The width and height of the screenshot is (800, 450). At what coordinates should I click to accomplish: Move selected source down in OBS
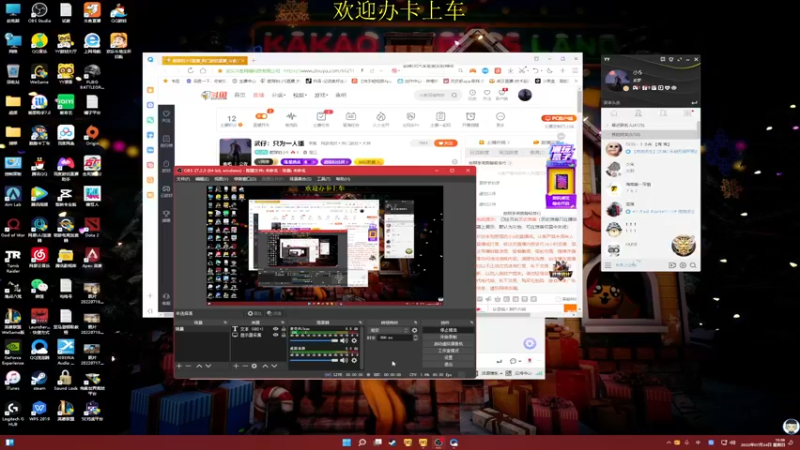pos(274,366)
